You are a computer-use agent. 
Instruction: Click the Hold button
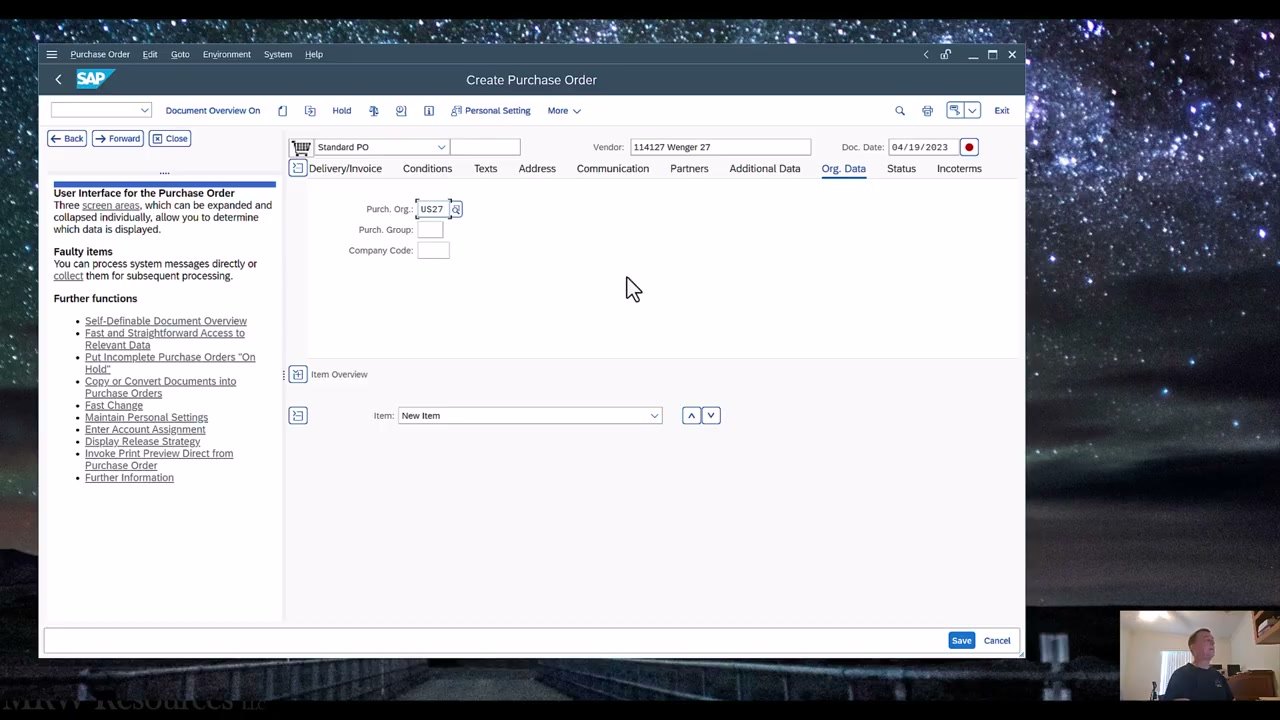pos(342,111)
